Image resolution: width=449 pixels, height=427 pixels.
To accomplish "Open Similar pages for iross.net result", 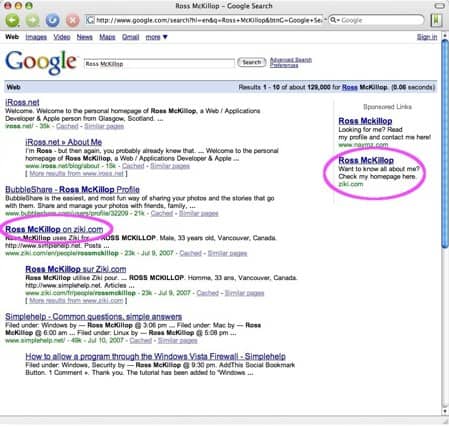I will [x=104, y=126].
